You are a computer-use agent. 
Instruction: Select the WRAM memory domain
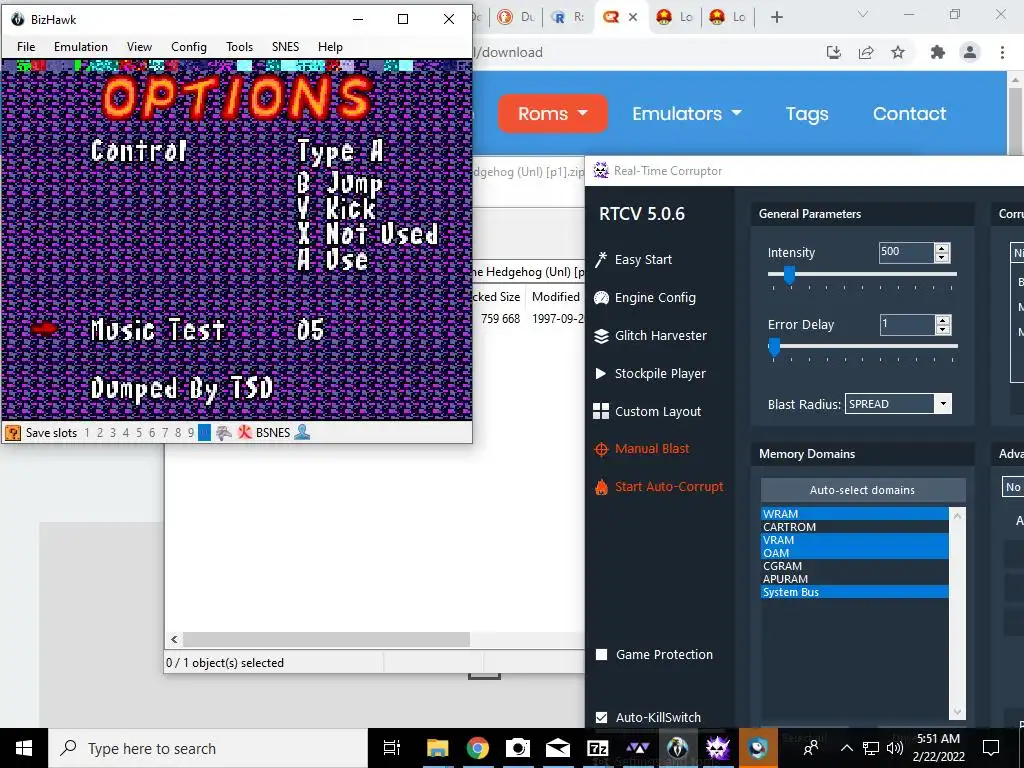[x=854, y=514]
